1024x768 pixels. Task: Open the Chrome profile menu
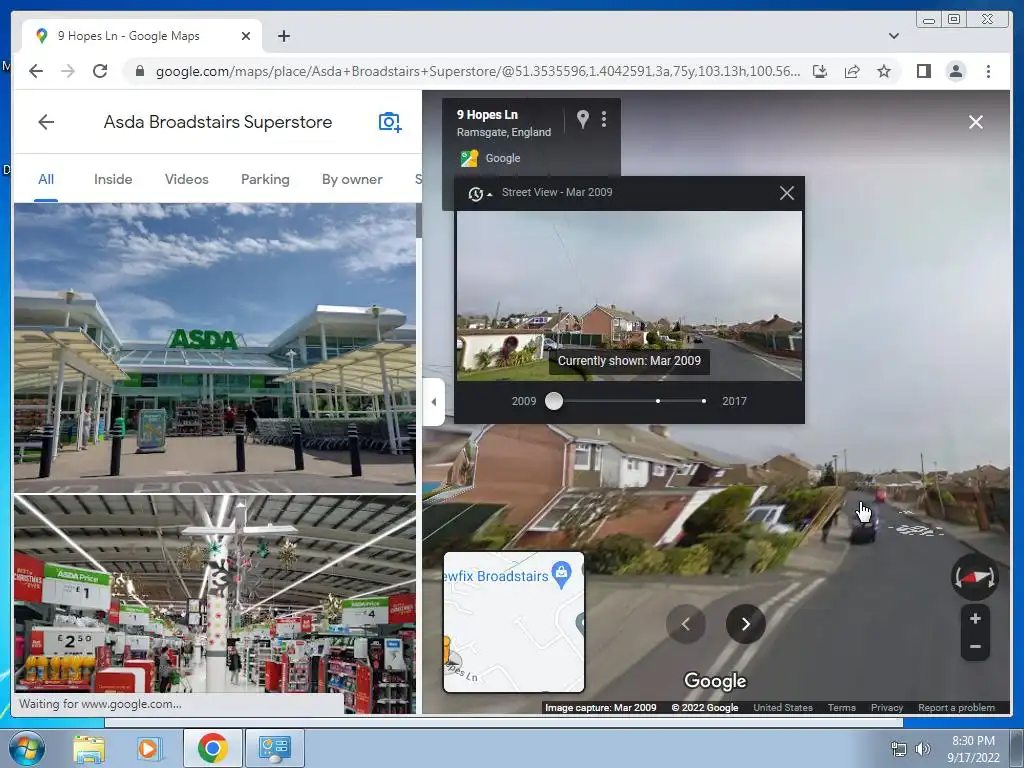click(955, 71)
